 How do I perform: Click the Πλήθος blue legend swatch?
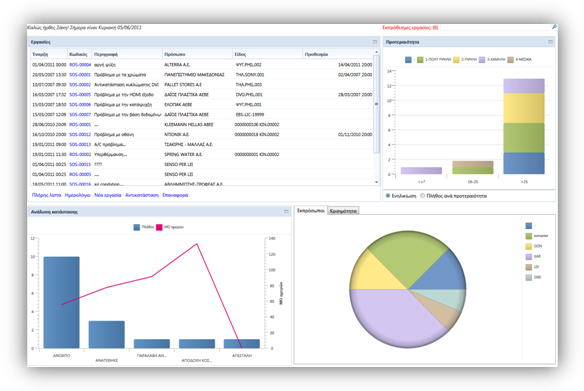(x=137, y=227)
